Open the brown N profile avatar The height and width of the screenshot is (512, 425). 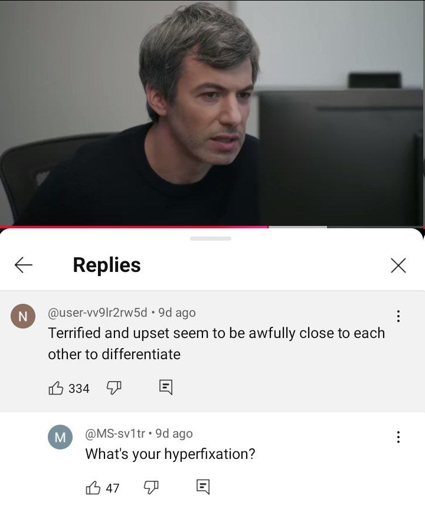click(x=23, y=316)
